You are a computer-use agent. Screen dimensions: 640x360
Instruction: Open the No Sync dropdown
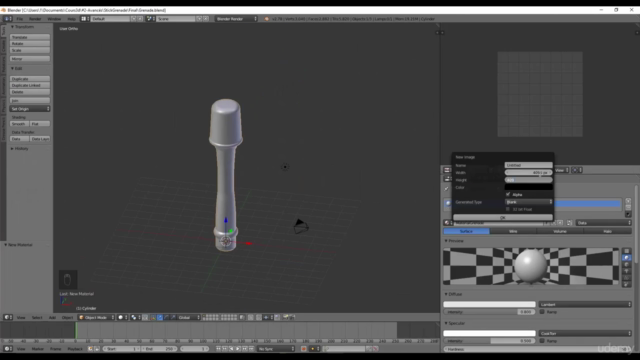[x=276, y=349]
